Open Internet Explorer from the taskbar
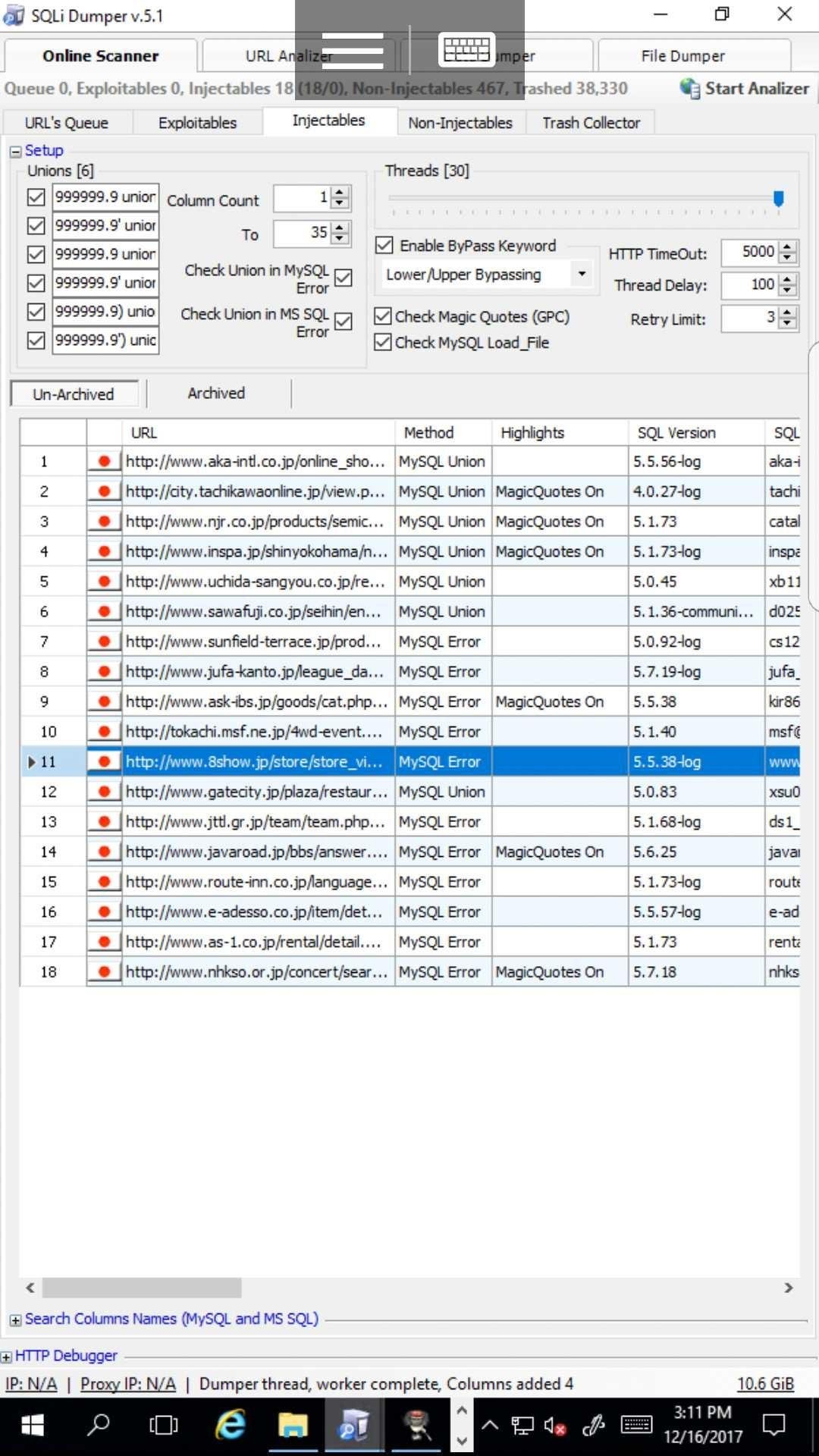819x1456 pixels. (230, 1426)
